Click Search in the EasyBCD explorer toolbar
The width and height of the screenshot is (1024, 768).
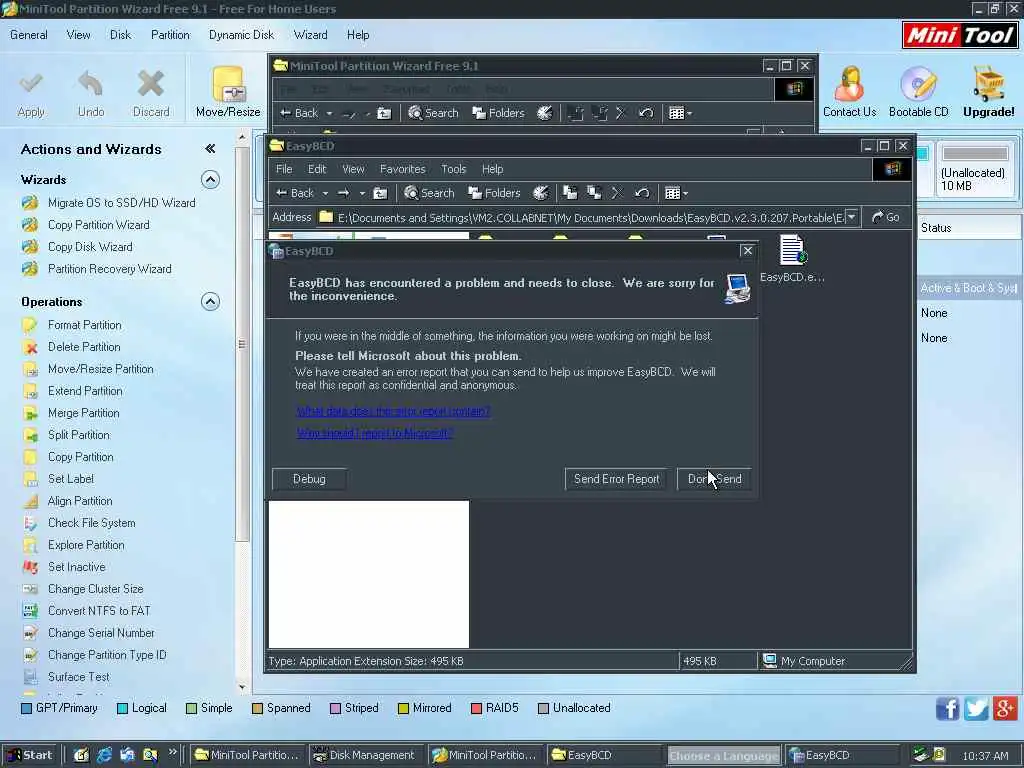[x=429, y=193]
